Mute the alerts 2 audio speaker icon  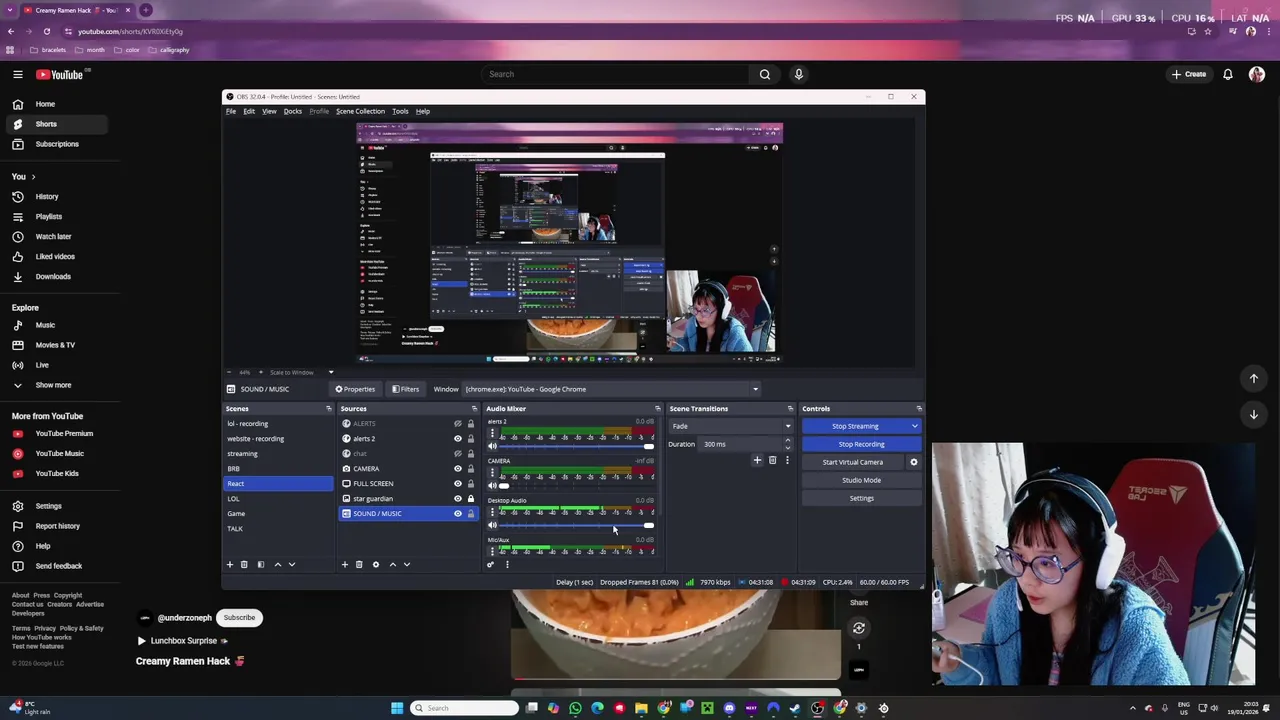(x=492, y=446)
